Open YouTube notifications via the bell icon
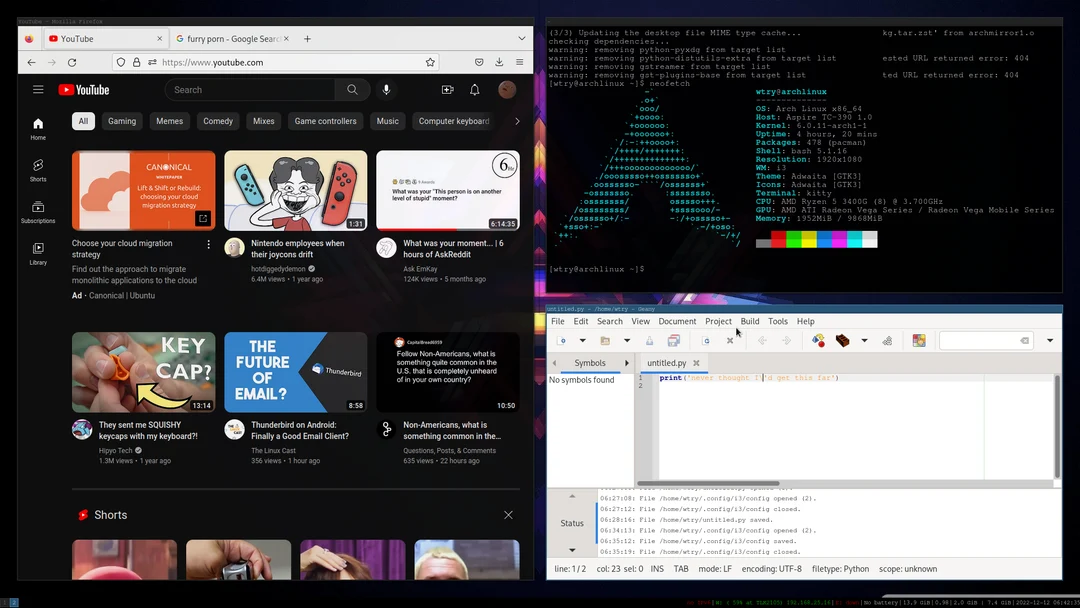 [x=474, y=89]
